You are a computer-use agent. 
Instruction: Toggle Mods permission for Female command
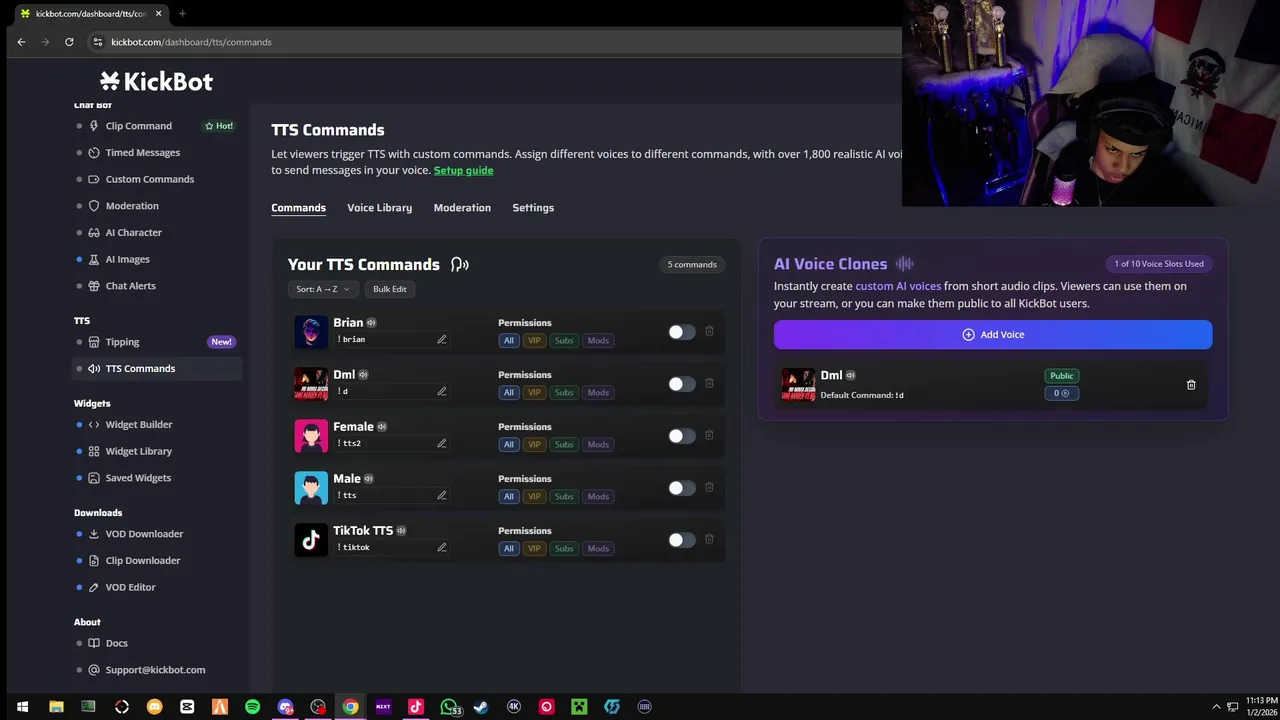point(598,445)
